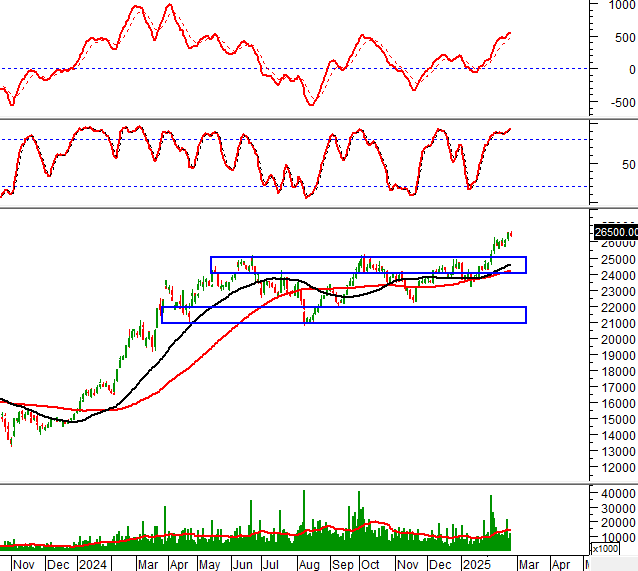The height and width of the screenshot is (571, 638).
Task: Click the 23000 price level label
Action: pos(618,292)
